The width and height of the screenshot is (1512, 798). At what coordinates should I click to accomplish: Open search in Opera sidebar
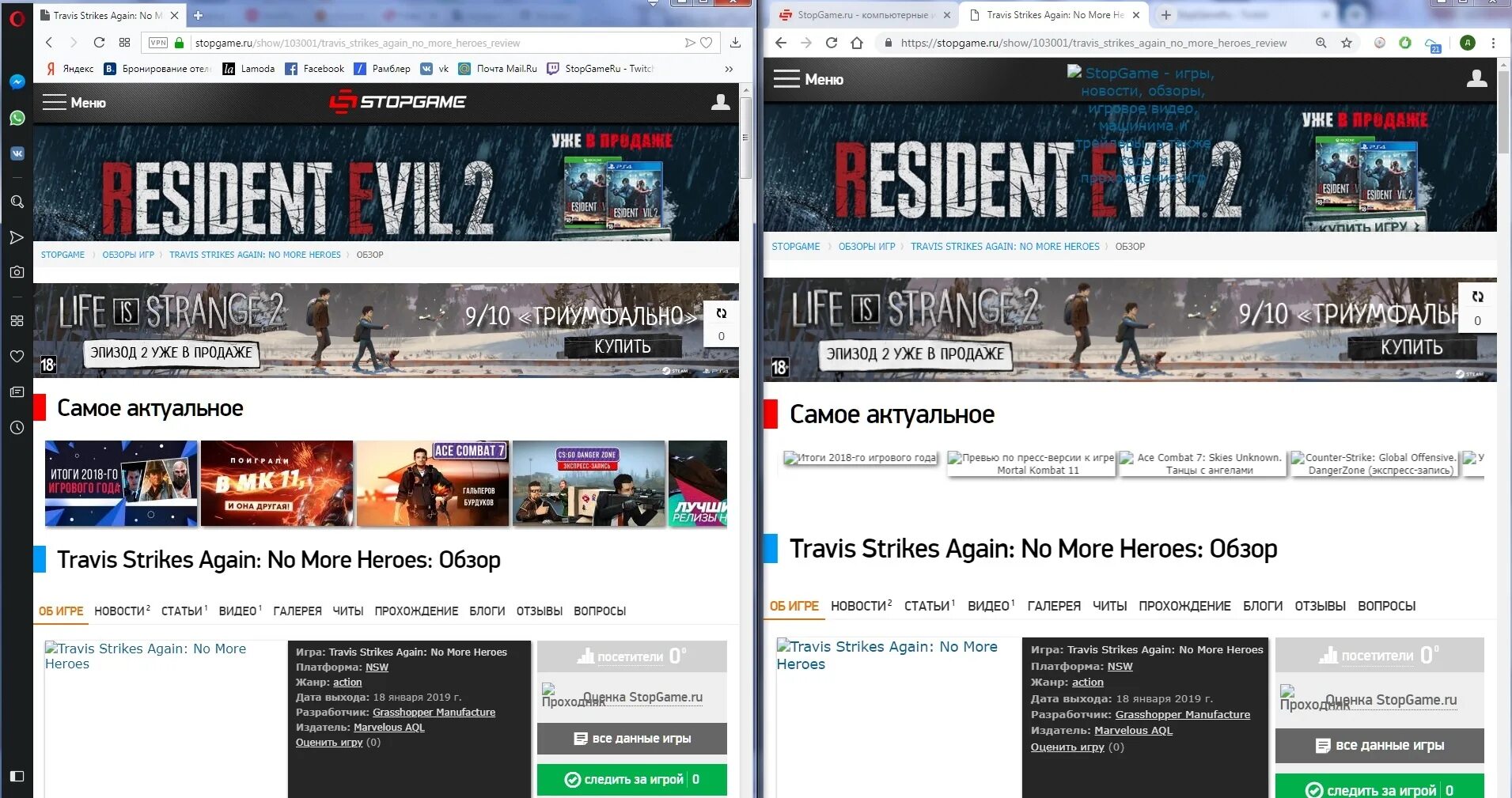[x=17, y=202]
